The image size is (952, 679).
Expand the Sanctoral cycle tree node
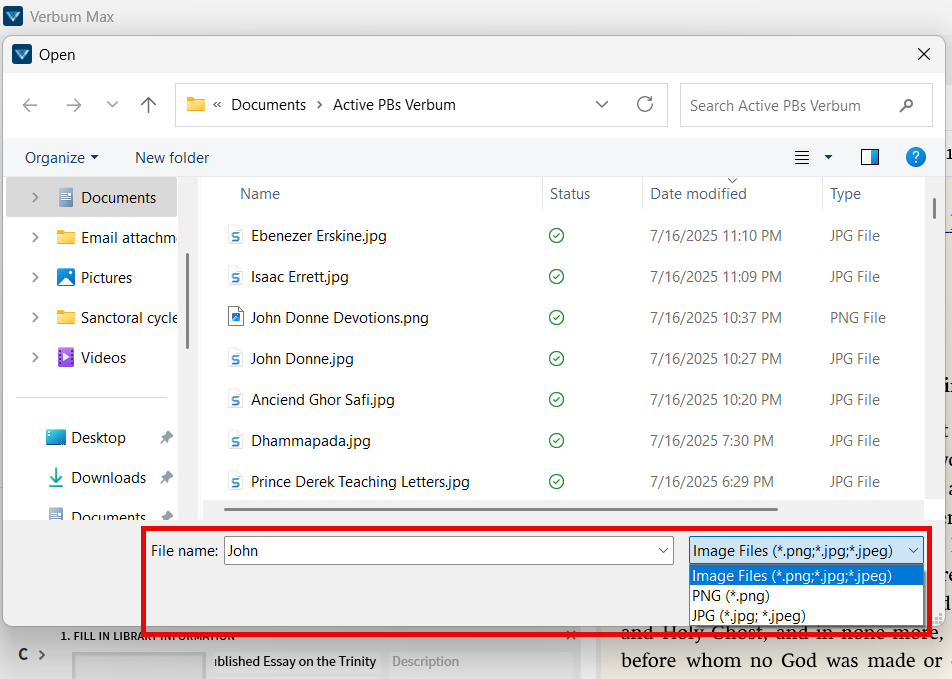pos(35,318)
